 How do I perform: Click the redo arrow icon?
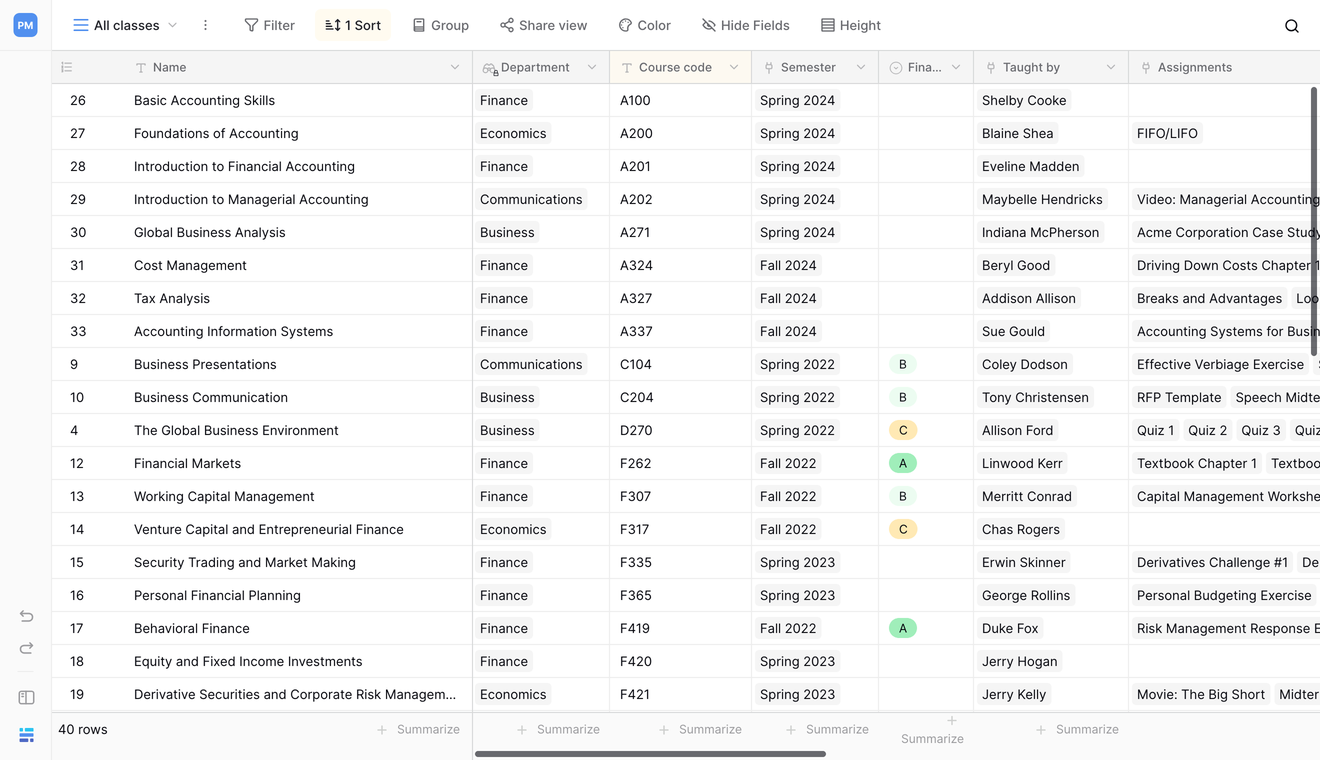point(26,649)
